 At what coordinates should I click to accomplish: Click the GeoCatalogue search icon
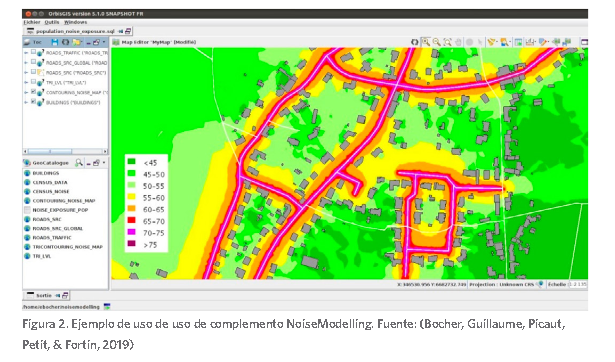coord(79,162)
